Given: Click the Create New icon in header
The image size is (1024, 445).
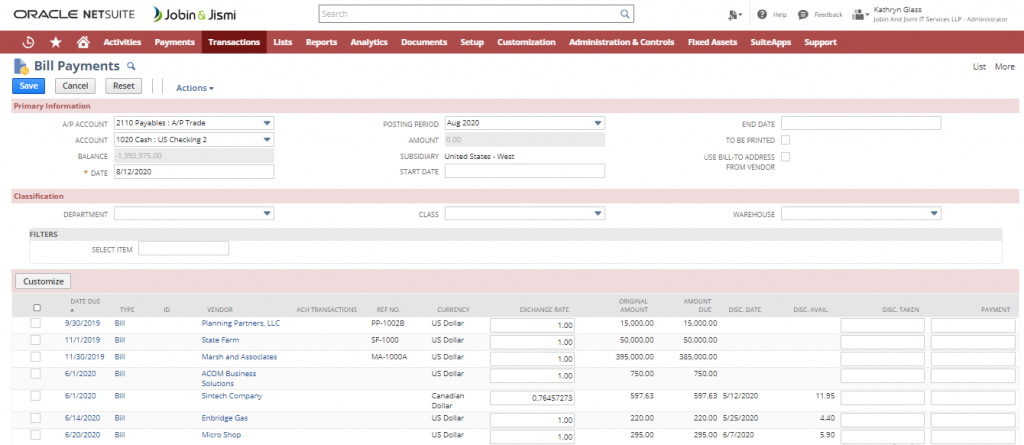Looking at the screenshot, I should [x=735, y=15].
